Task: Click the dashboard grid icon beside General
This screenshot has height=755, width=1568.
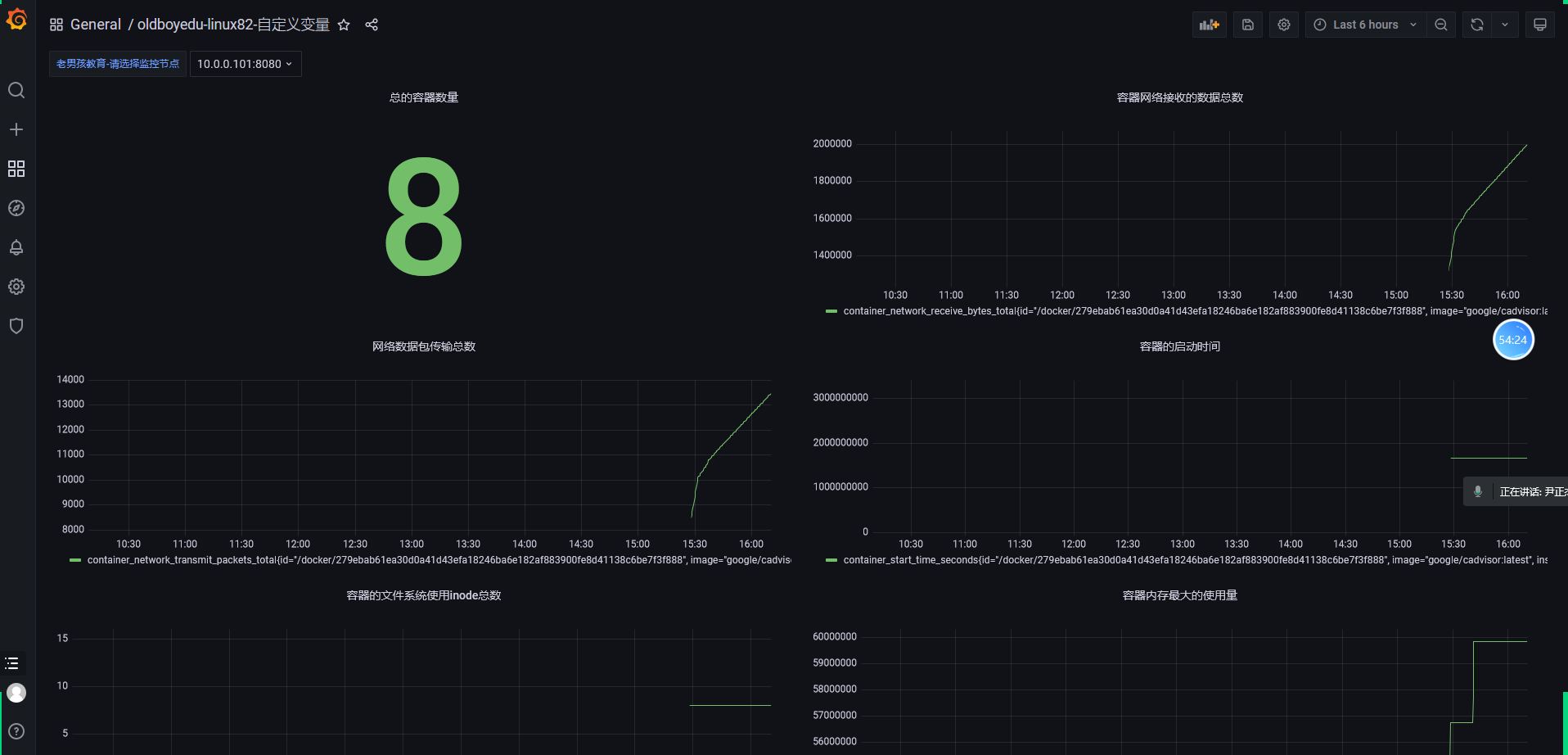Action: (56, 25)
